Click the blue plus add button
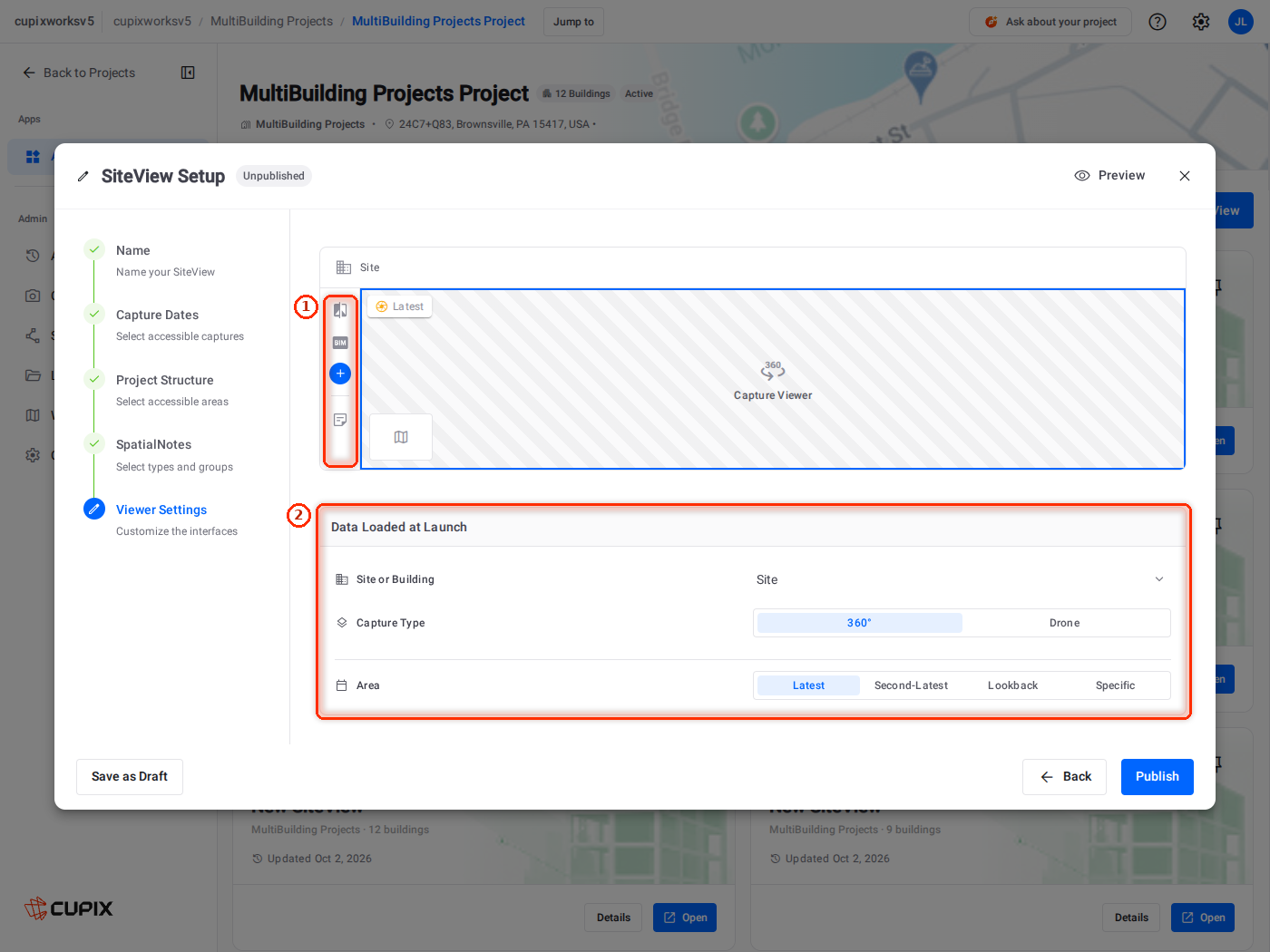The image size is (1270, 952). point(340,374)
